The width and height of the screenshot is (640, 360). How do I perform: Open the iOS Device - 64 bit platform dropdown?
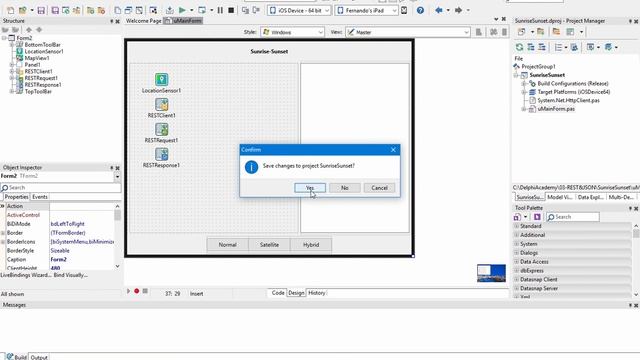tap(299, 10)
